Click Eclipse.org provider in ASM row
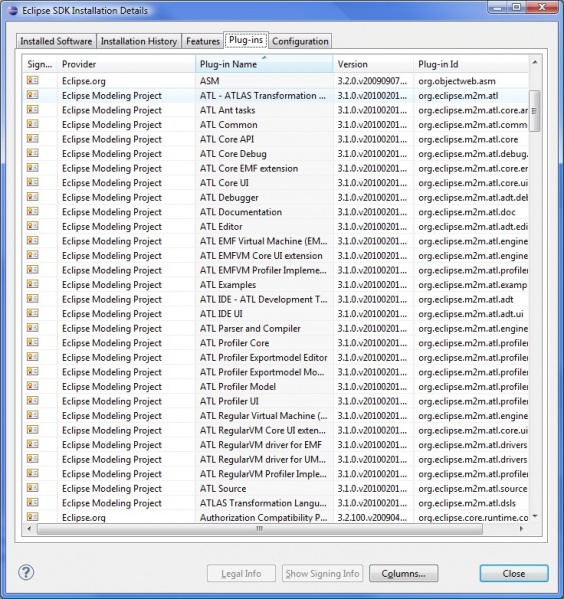 [x=84, y=81]
